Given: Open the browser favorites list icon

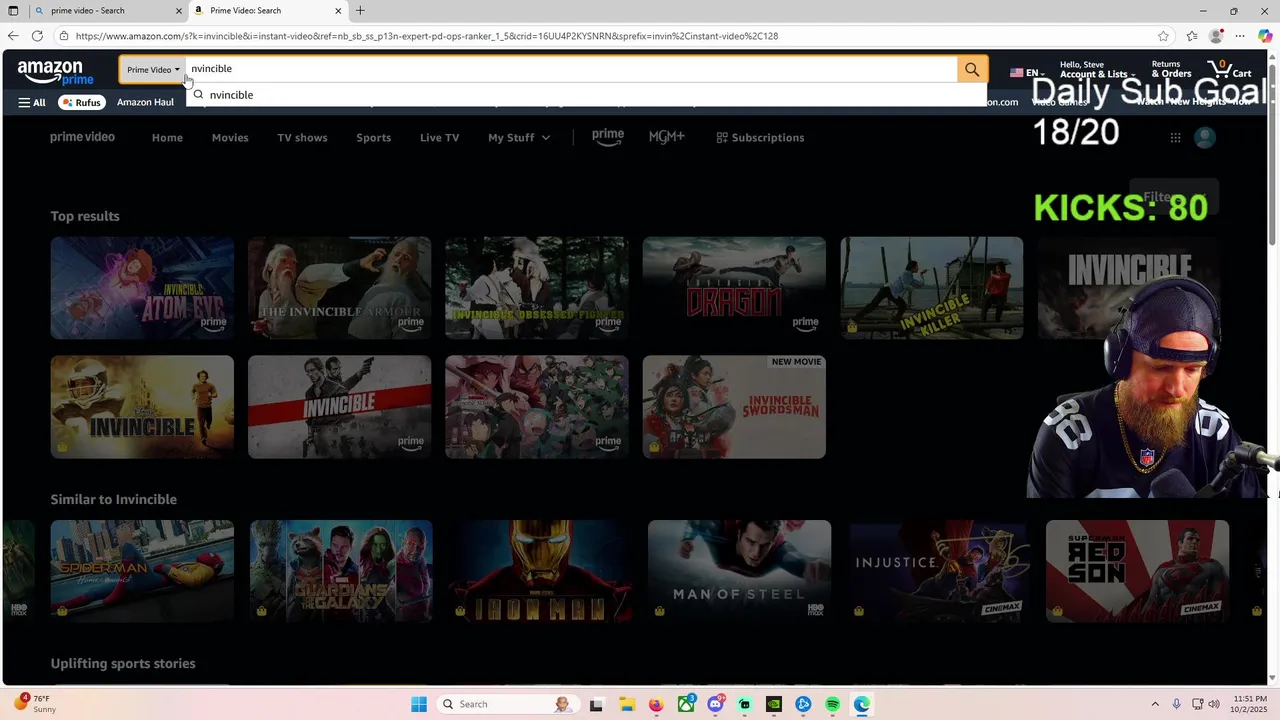Looking at the screenshot, I should 1192,36.
